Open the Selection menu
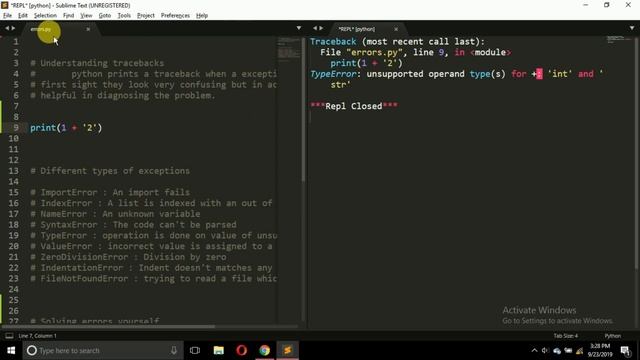 (x=45, y=16)
